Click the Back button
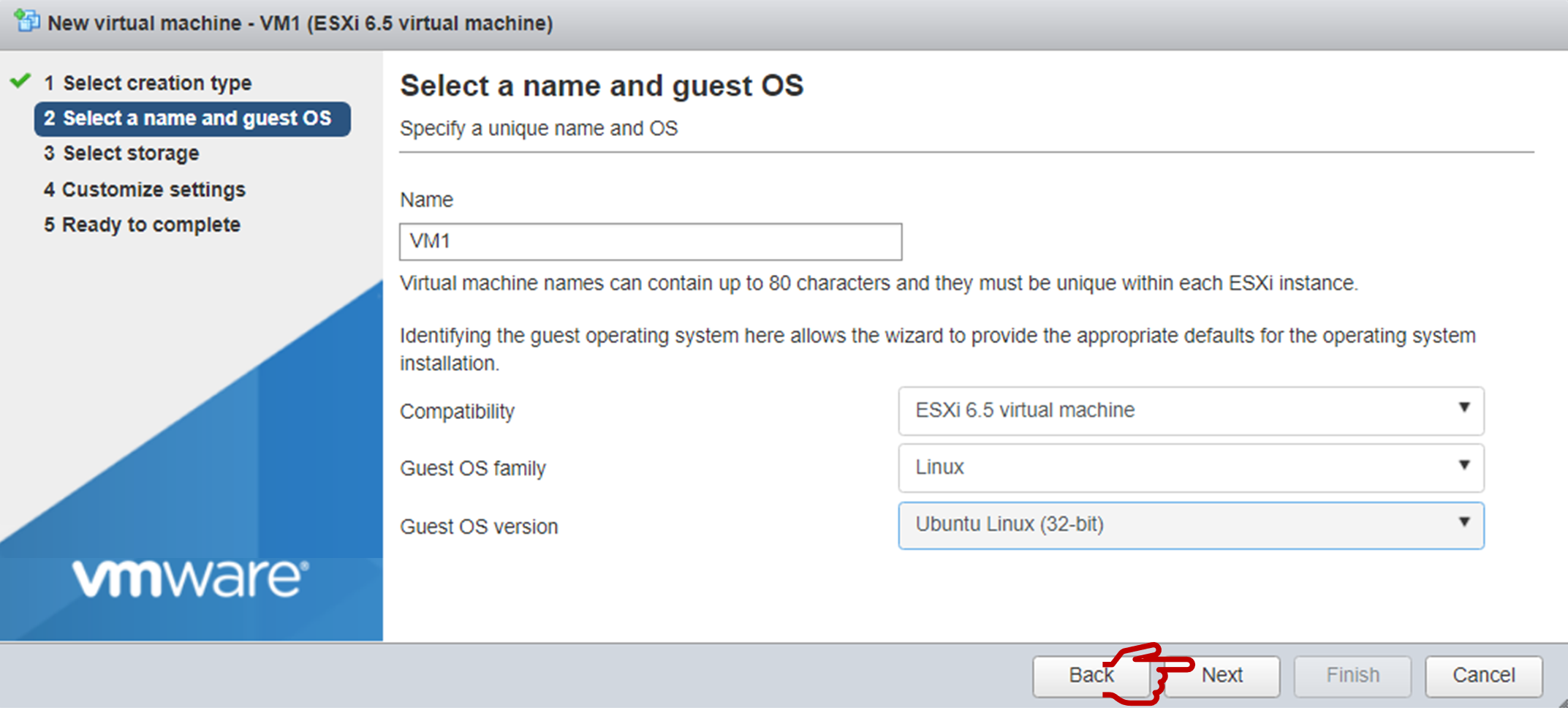The height and width of the screenshot is (724, 1568). 1090,675
